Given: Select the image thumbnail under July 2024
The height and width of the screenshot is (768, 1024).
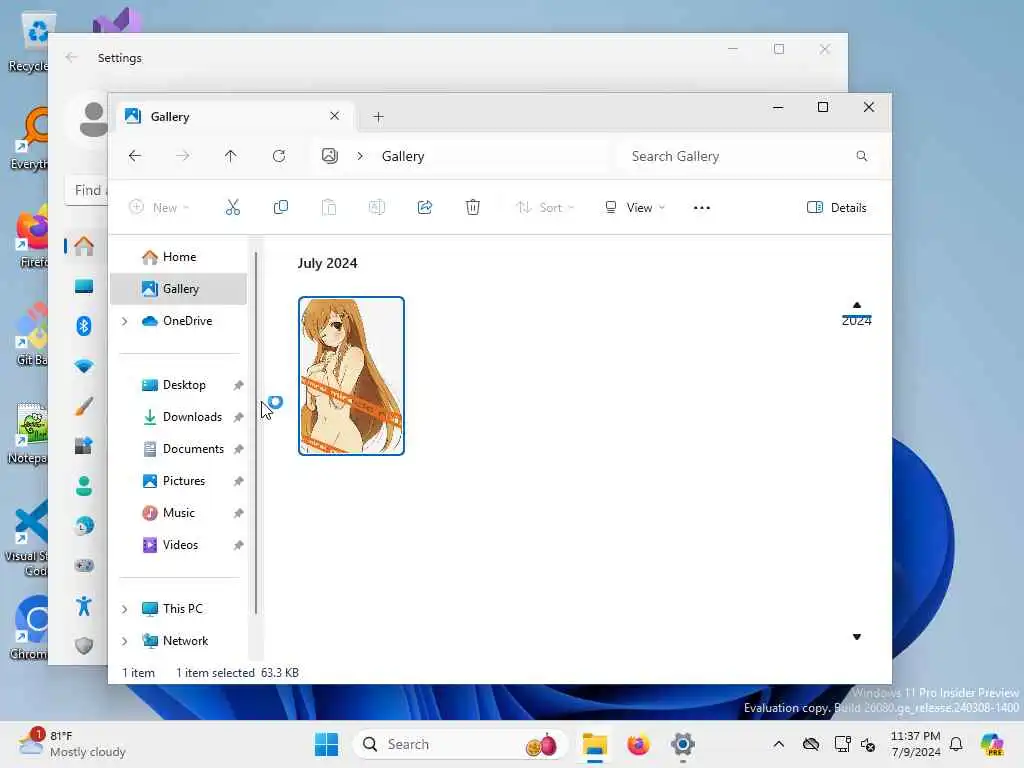Looking at the screenshot, I should pyautogui.click(x=351, y=376).
